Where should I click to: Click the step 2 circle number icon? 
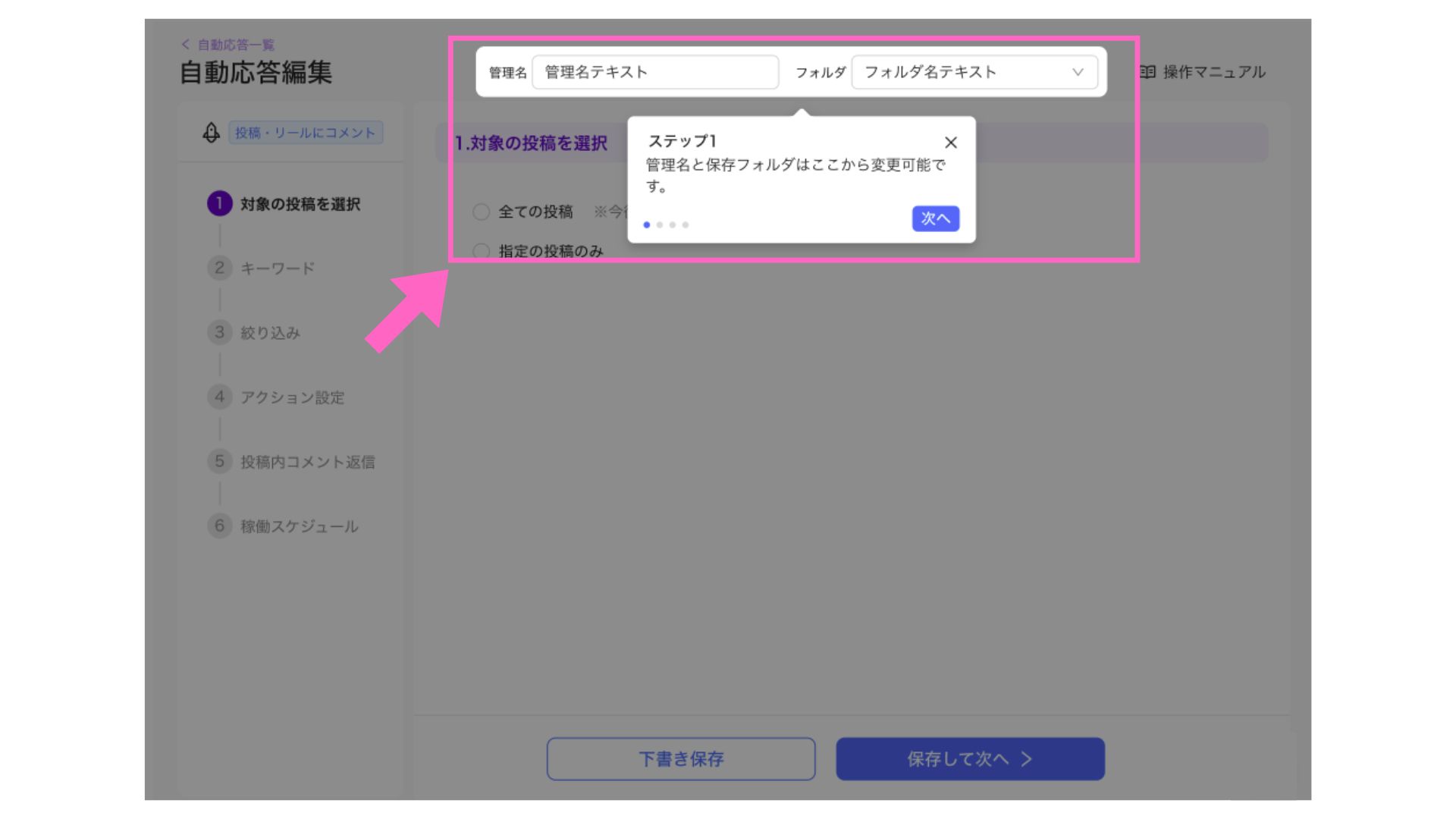point(219,268)
